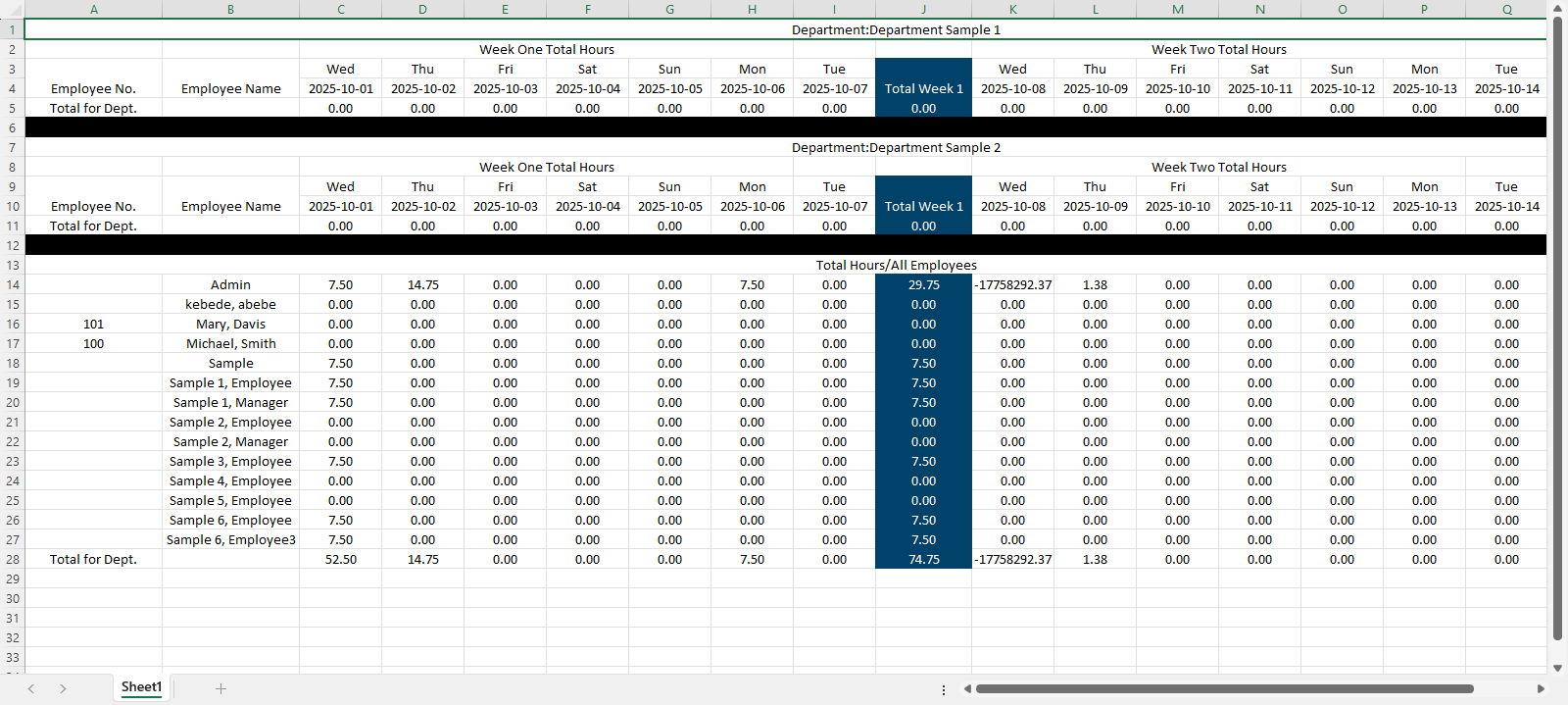The width and height of the screenshot is (1568, 705).
Task: Select row 28 header
Action: [12, 559]
